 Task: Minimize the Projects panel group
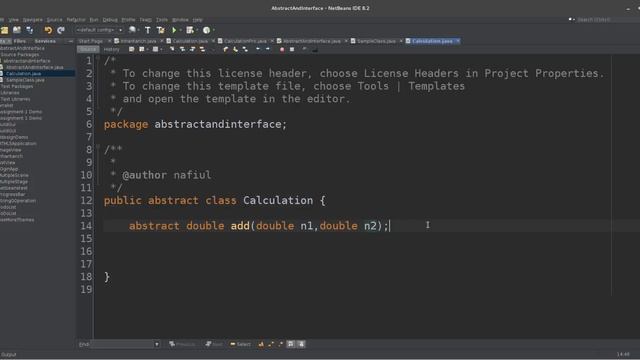[71, 41]
